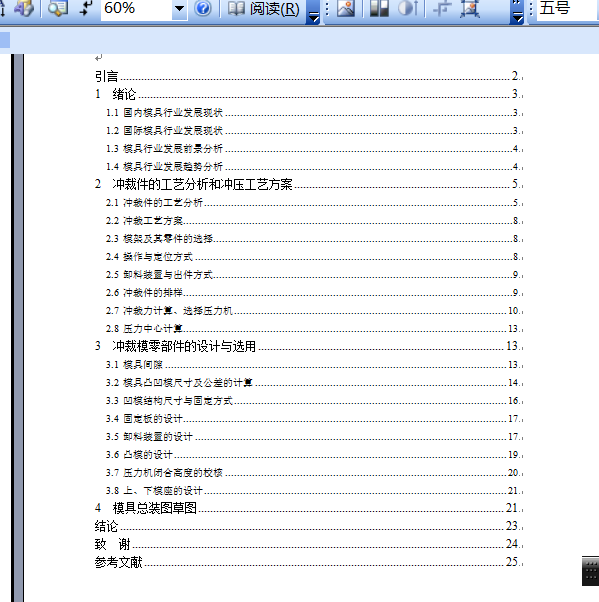The image size is (599, 602).
Task: Click '2.7 冲裁力计算、选择压力机' entry
Action: click(x=314, y=311)
